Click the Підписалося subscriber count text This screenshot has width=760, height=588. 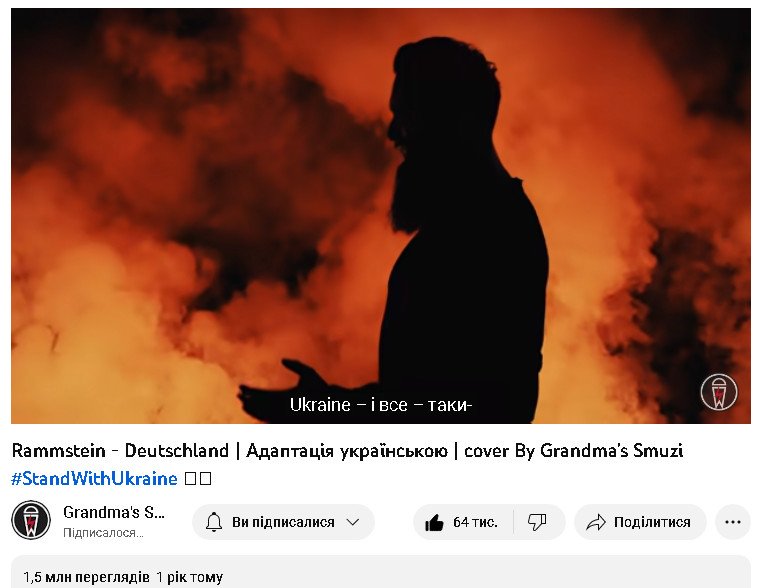click(103, 533)
